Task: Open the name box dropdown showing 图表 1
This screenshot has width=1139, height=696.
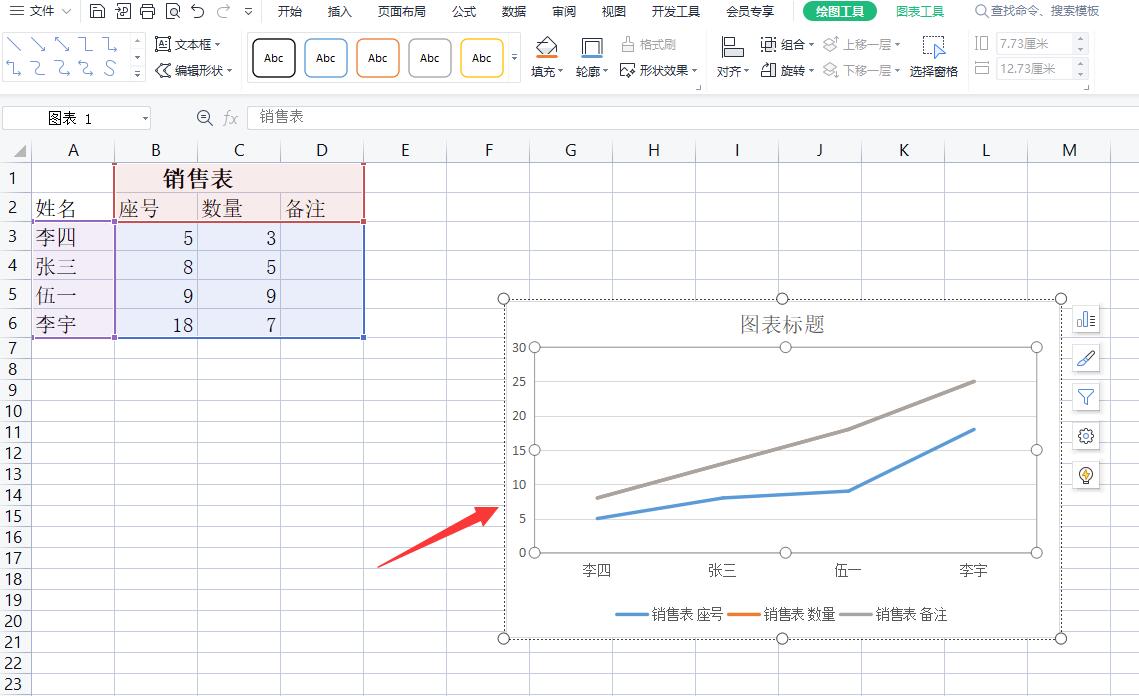Action: pos(145,118)
